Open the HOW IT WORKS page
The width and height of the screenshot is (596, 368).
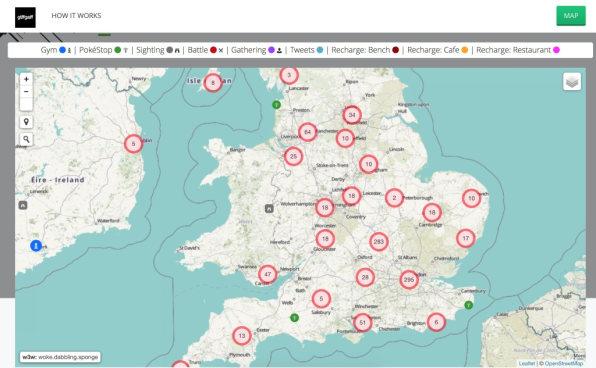point(76,16)
